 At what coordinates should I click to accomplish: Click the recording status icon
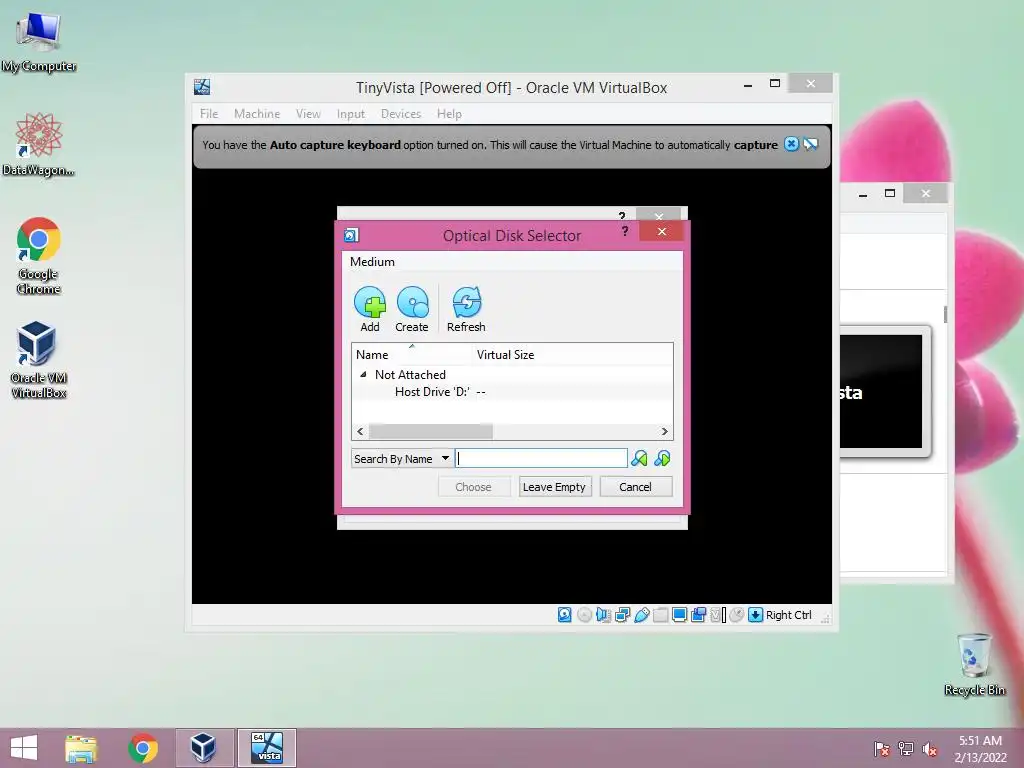pos(698,615)
